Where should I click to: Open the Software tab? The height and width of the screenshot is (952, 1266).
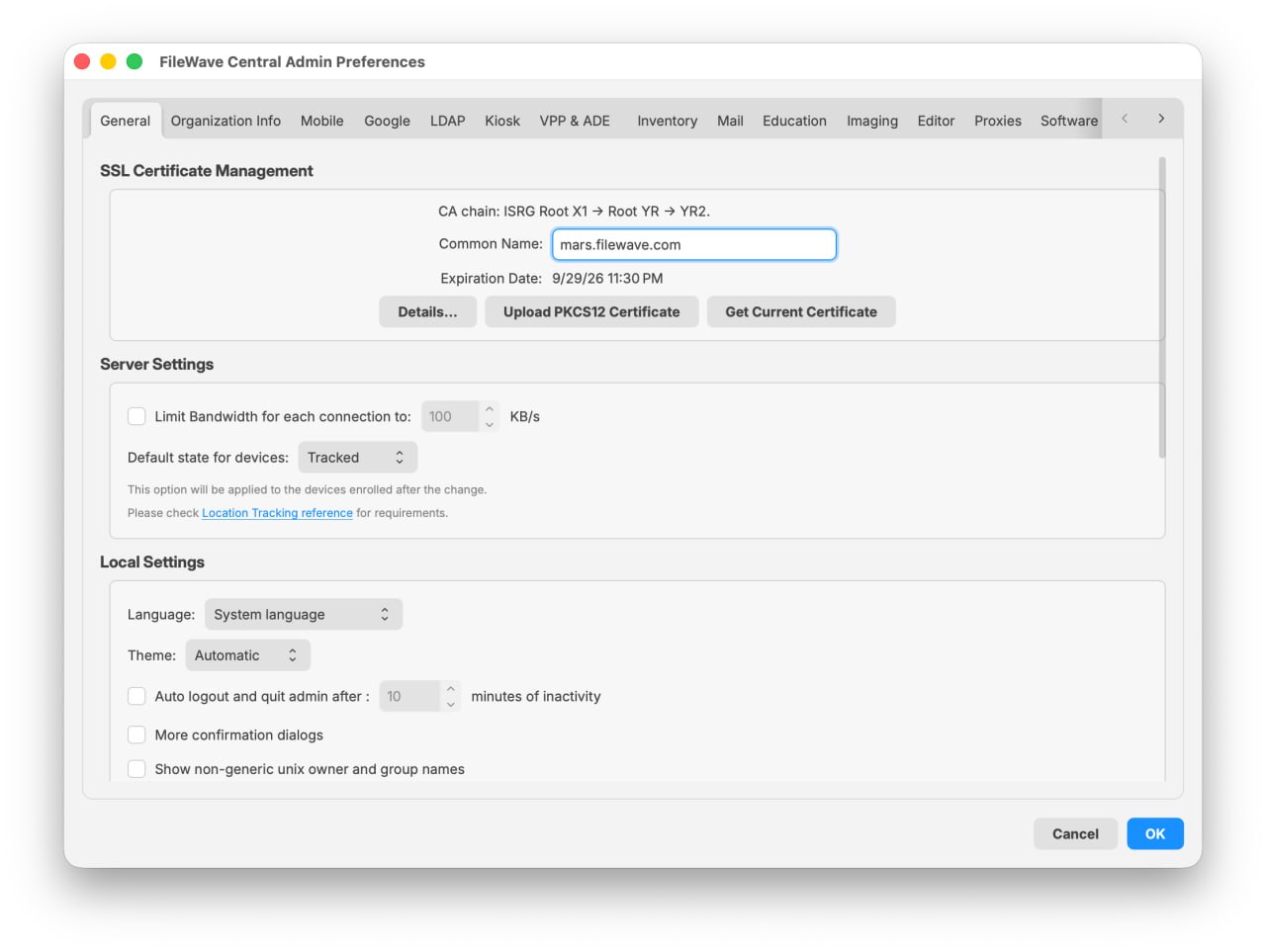[1069, 121]
